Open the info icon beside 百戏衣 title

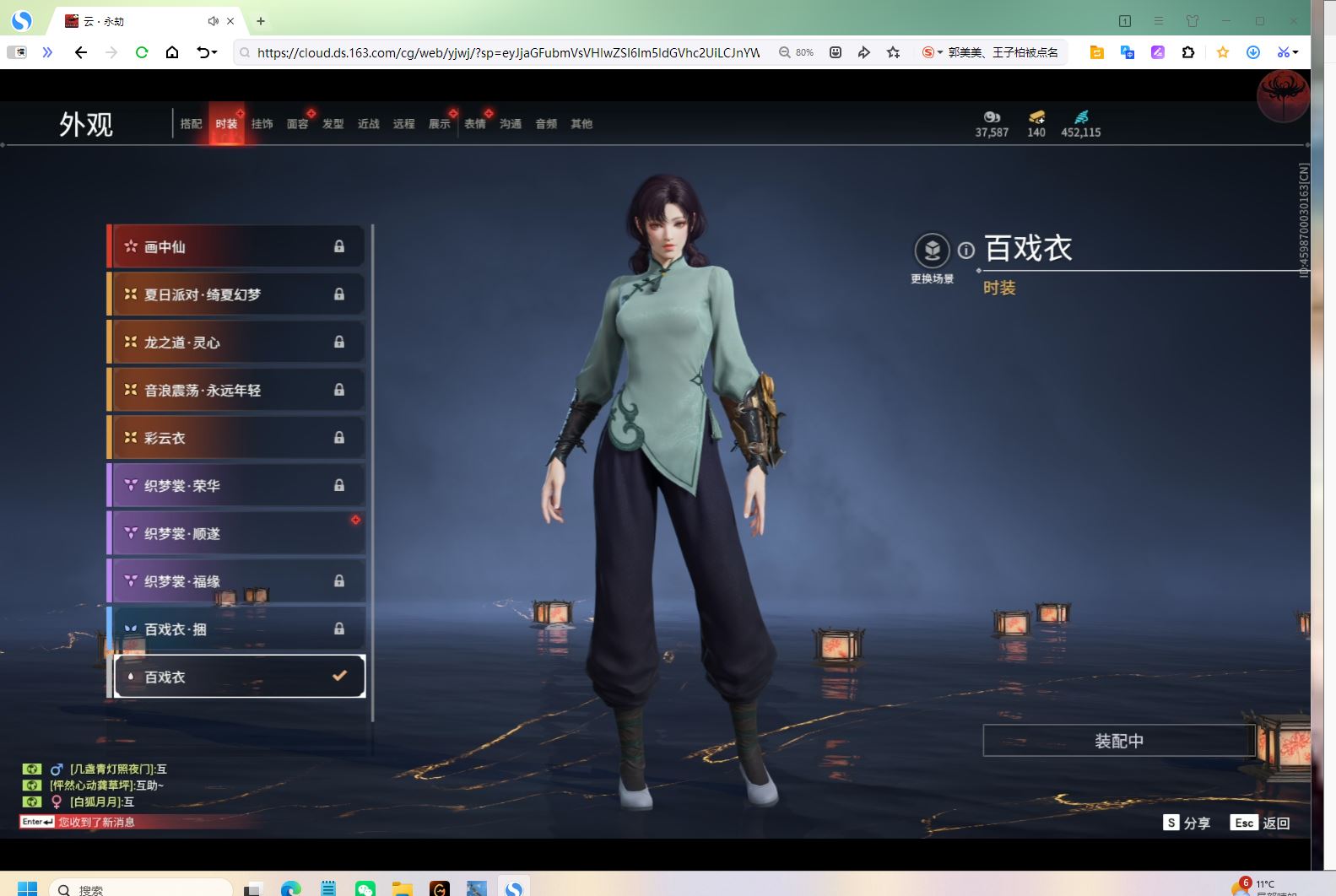(x=966, y=251)
